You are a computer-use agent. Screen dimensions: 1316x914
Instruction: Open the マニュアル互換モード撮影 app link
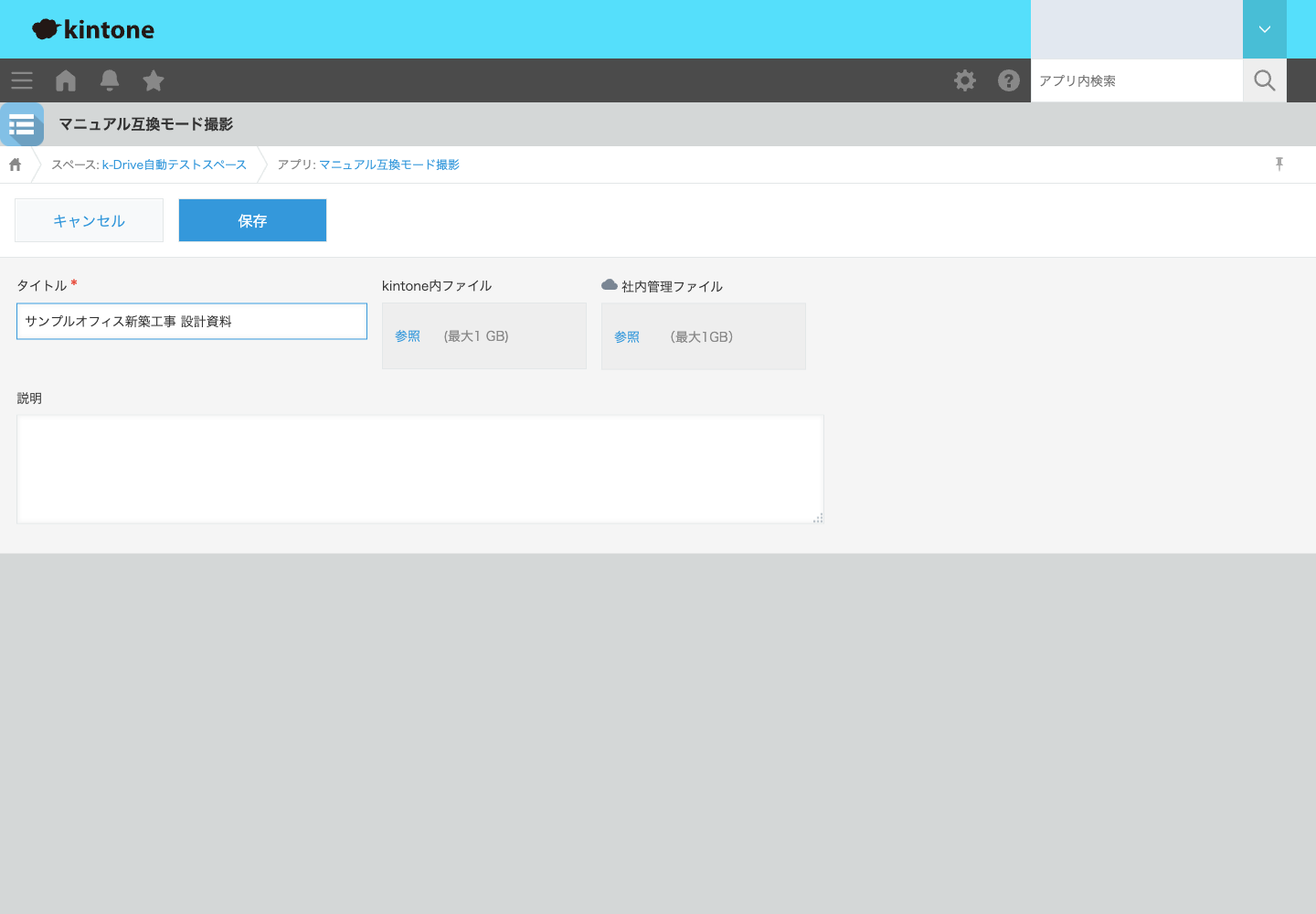(389, 165)
